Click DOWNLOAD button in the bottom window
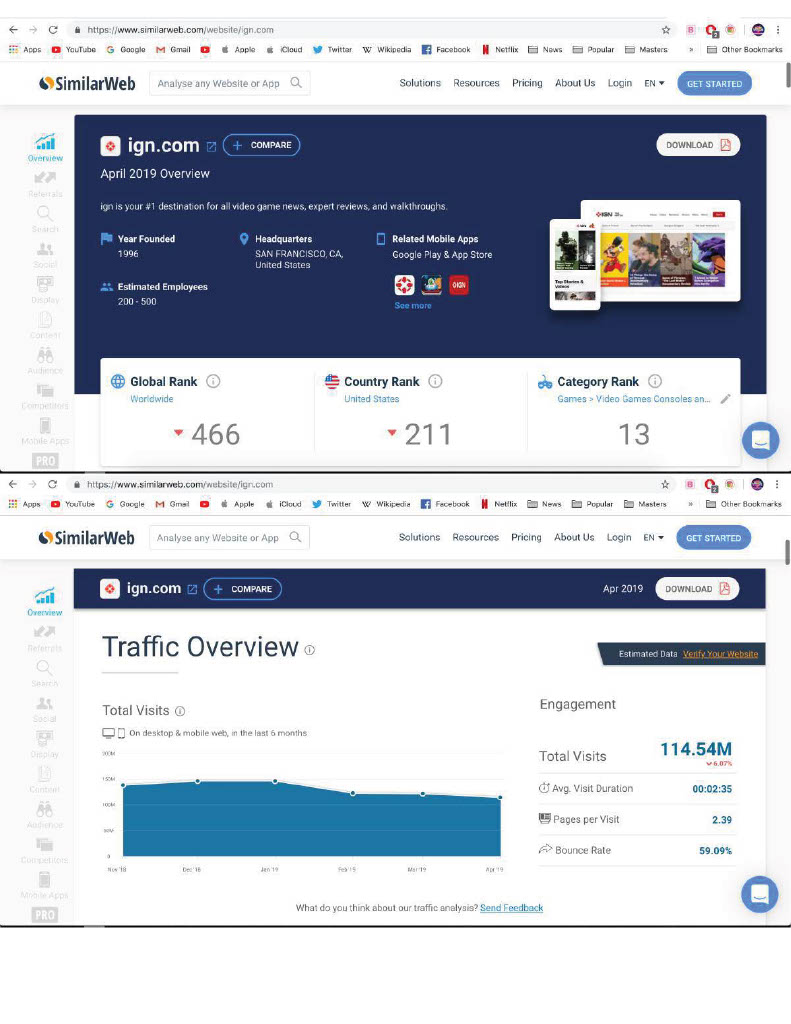The height and width of the screenshot is (1024, 791). [697, 588]
